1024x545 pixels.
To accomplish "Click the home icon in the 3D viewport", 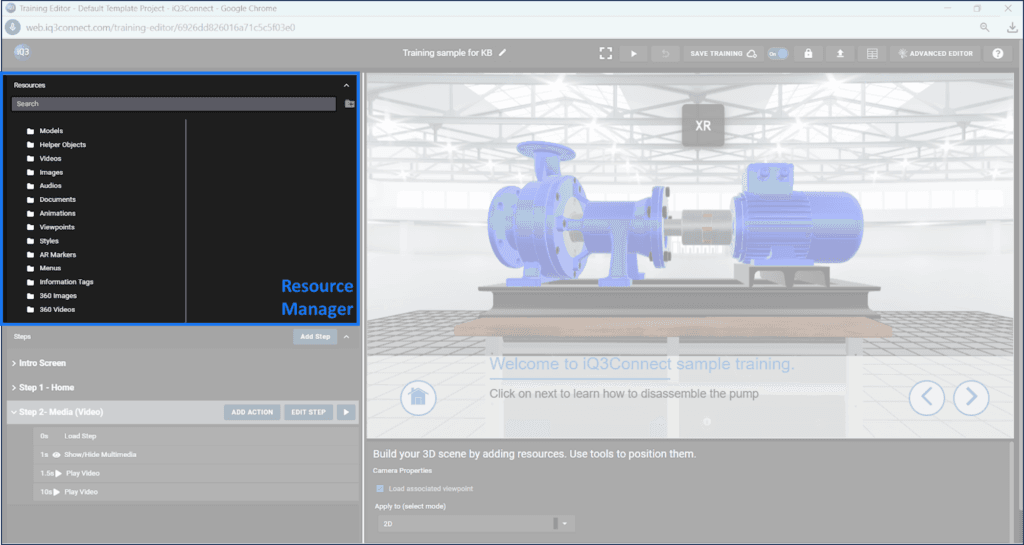I will point(418,397).
